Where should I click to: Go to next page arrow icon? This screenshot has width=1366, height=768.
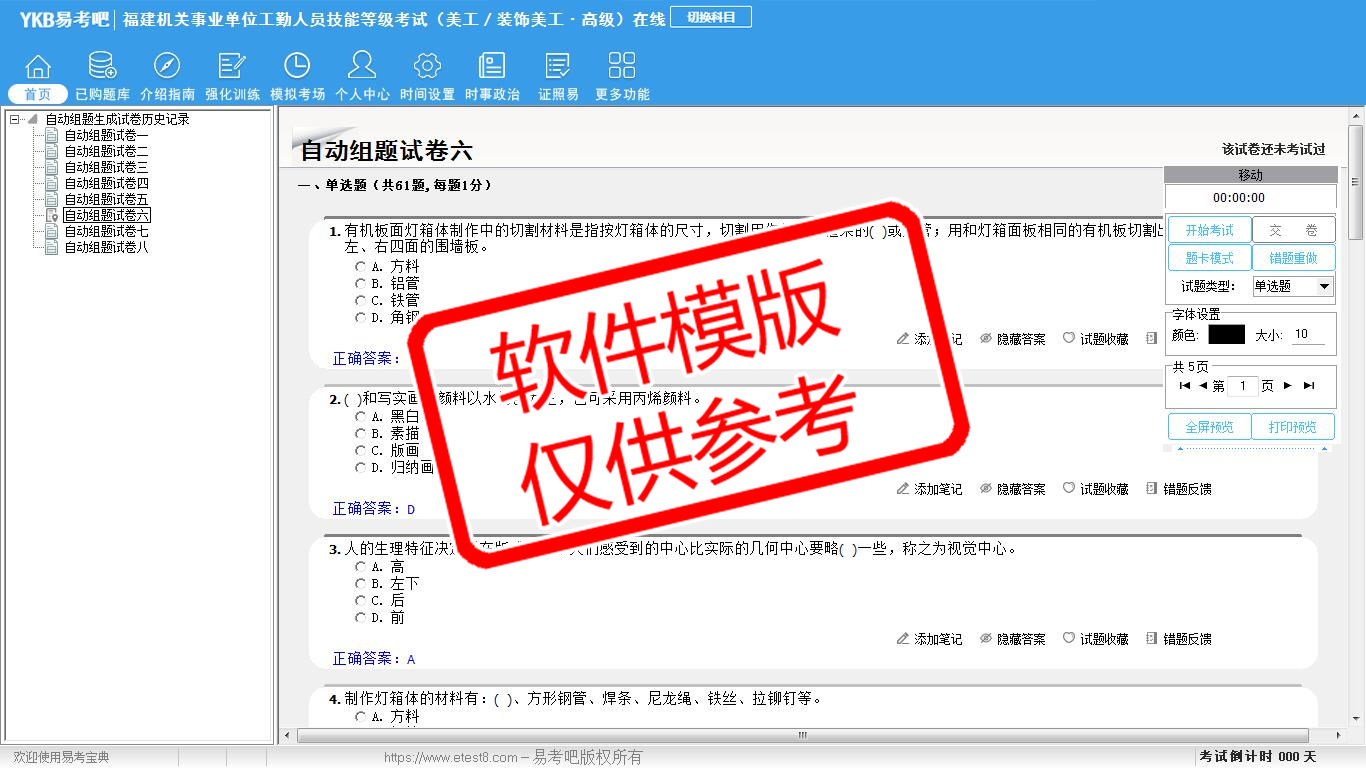(1288, 386)
